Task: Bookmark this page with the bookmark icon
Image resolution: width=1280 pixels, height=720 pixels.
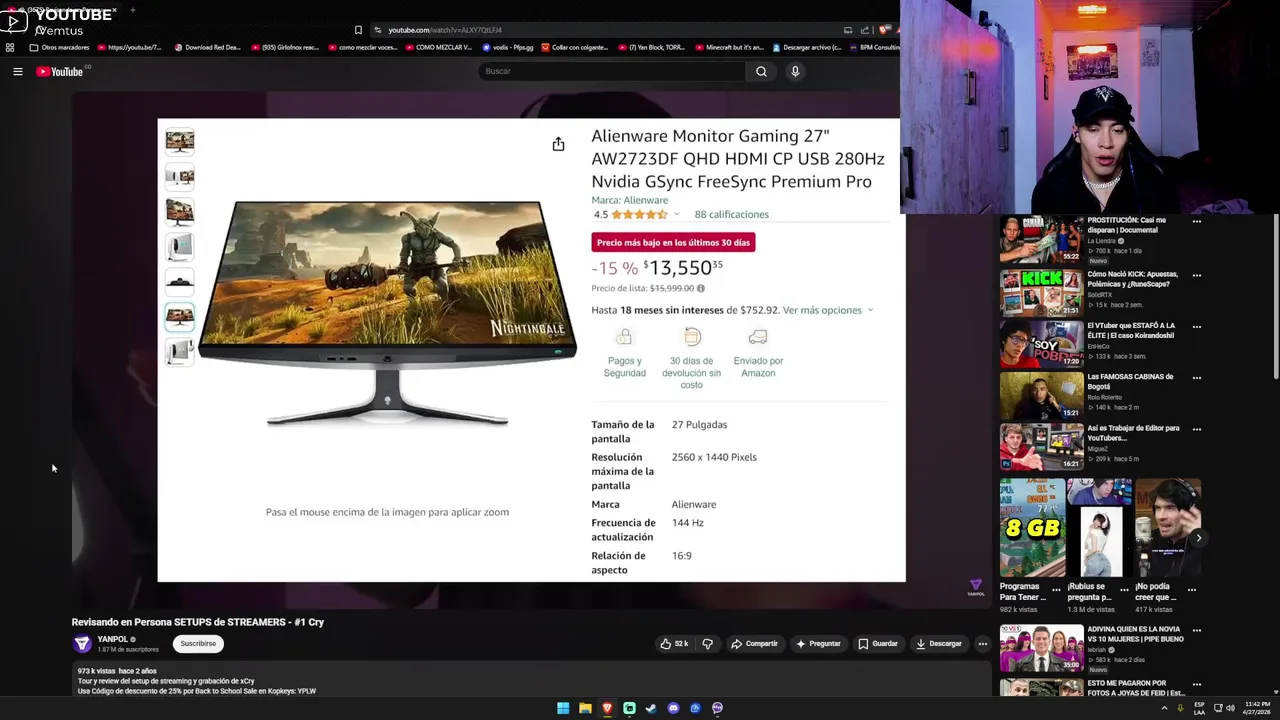Action: pyautogui.click(x=358, y=30)
